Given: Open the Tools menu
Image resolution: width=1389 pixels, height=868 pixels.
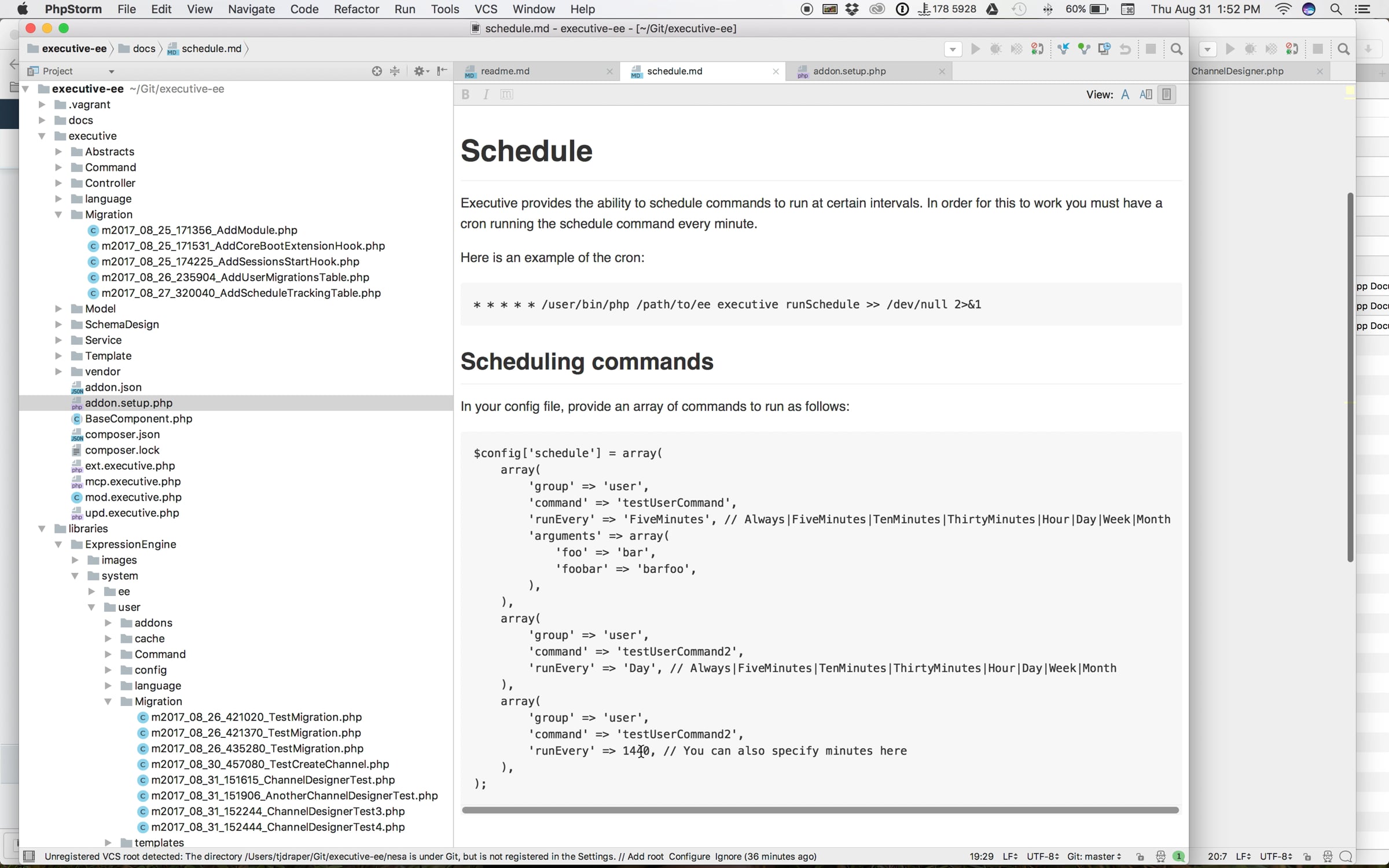Looking at the screenshot, I should 444,9.
